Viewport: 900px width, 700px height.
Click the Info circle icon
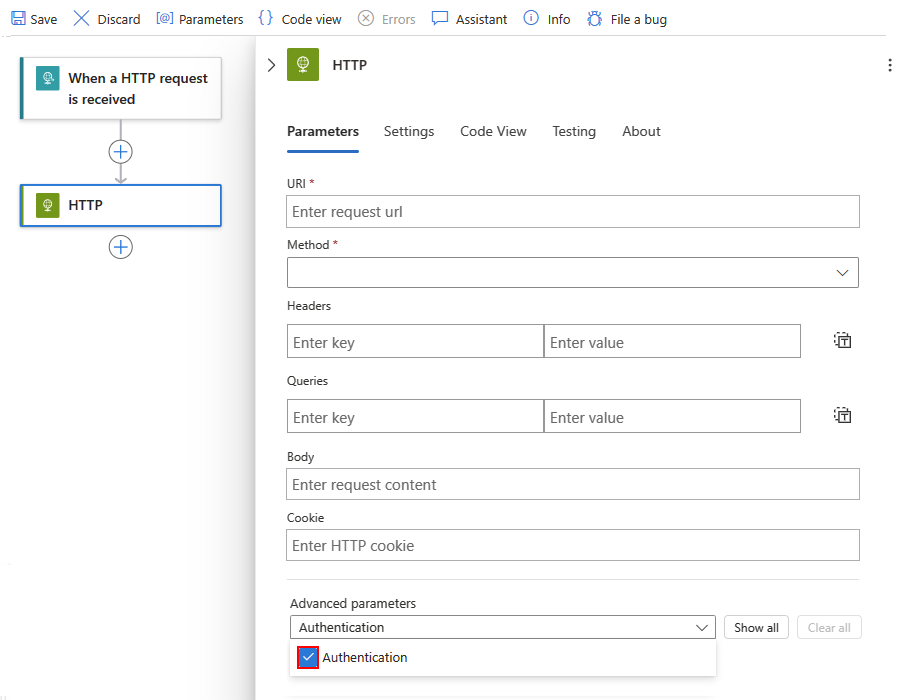[x=531, y=19]
